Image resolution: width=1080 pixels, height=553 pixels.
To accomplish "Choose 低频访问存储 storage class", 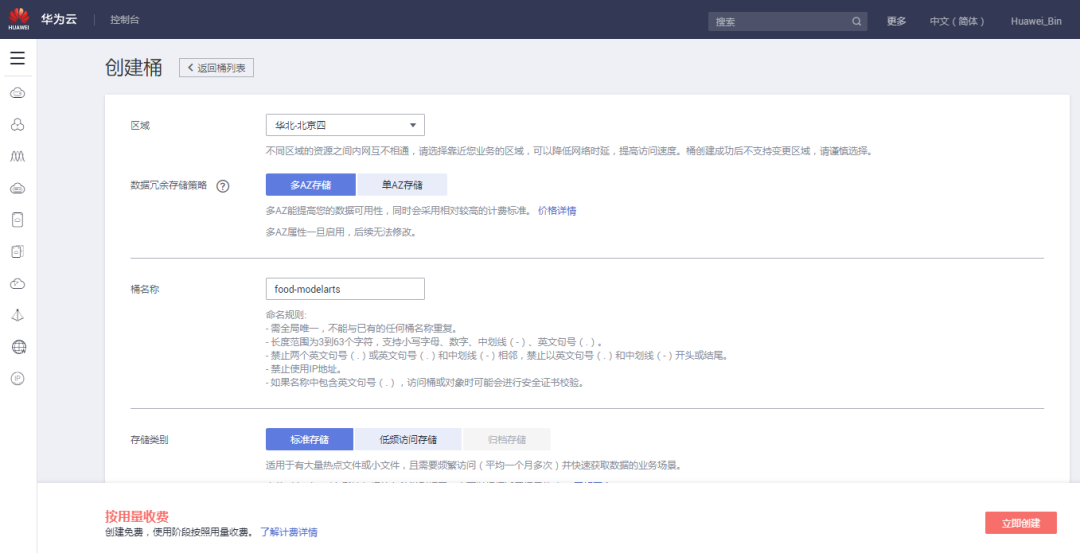I will 408,439.
